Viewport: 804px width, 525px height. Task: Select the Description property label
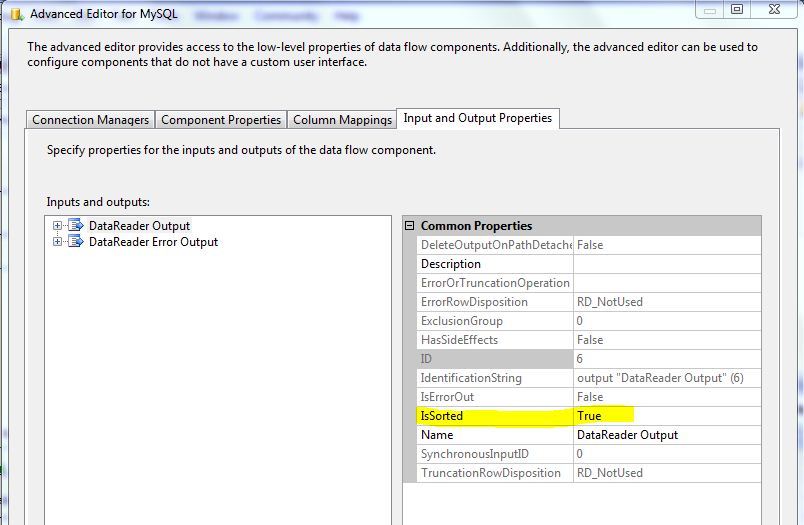coord(495,264)
